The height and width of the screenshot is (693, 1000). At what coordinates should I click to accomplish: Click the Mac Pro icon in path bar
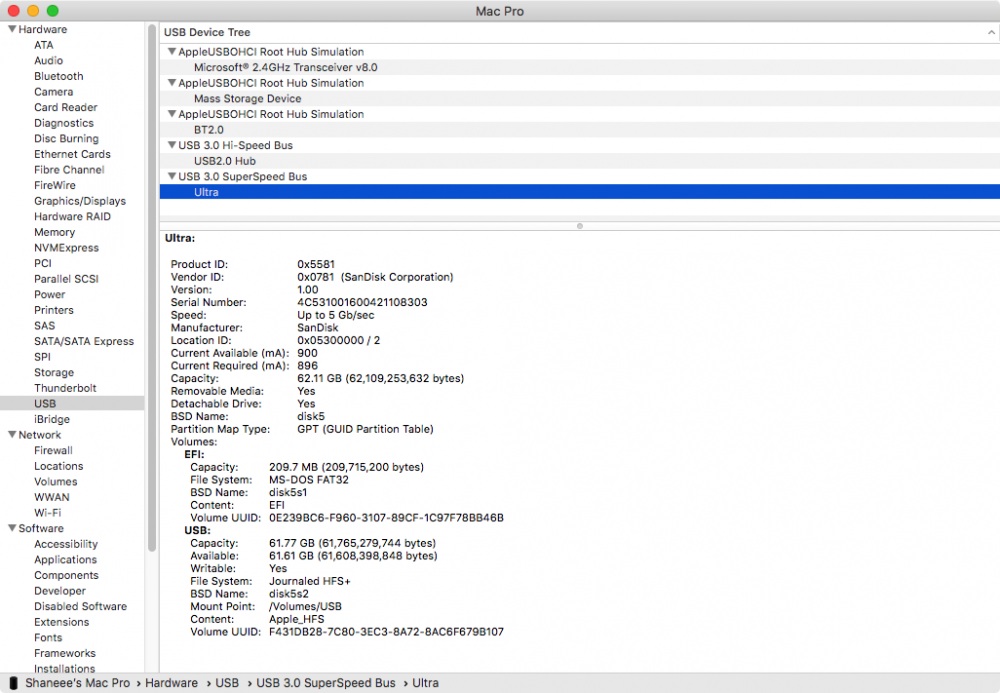pyautogui.click(x=13, y=683)
